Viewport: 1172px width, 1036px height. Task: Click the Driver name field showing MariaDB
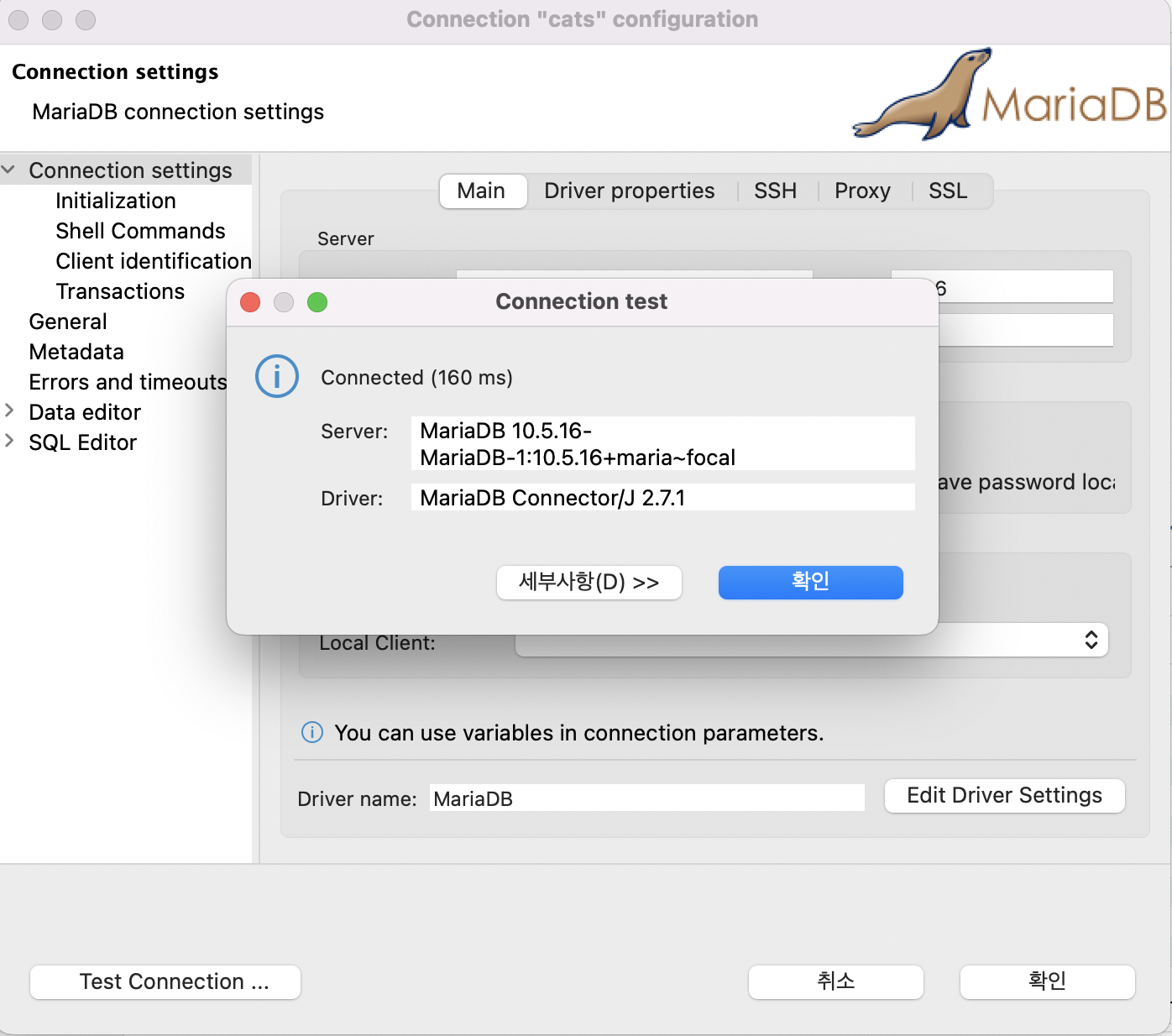pyautogui.click(x=647, y=798)
